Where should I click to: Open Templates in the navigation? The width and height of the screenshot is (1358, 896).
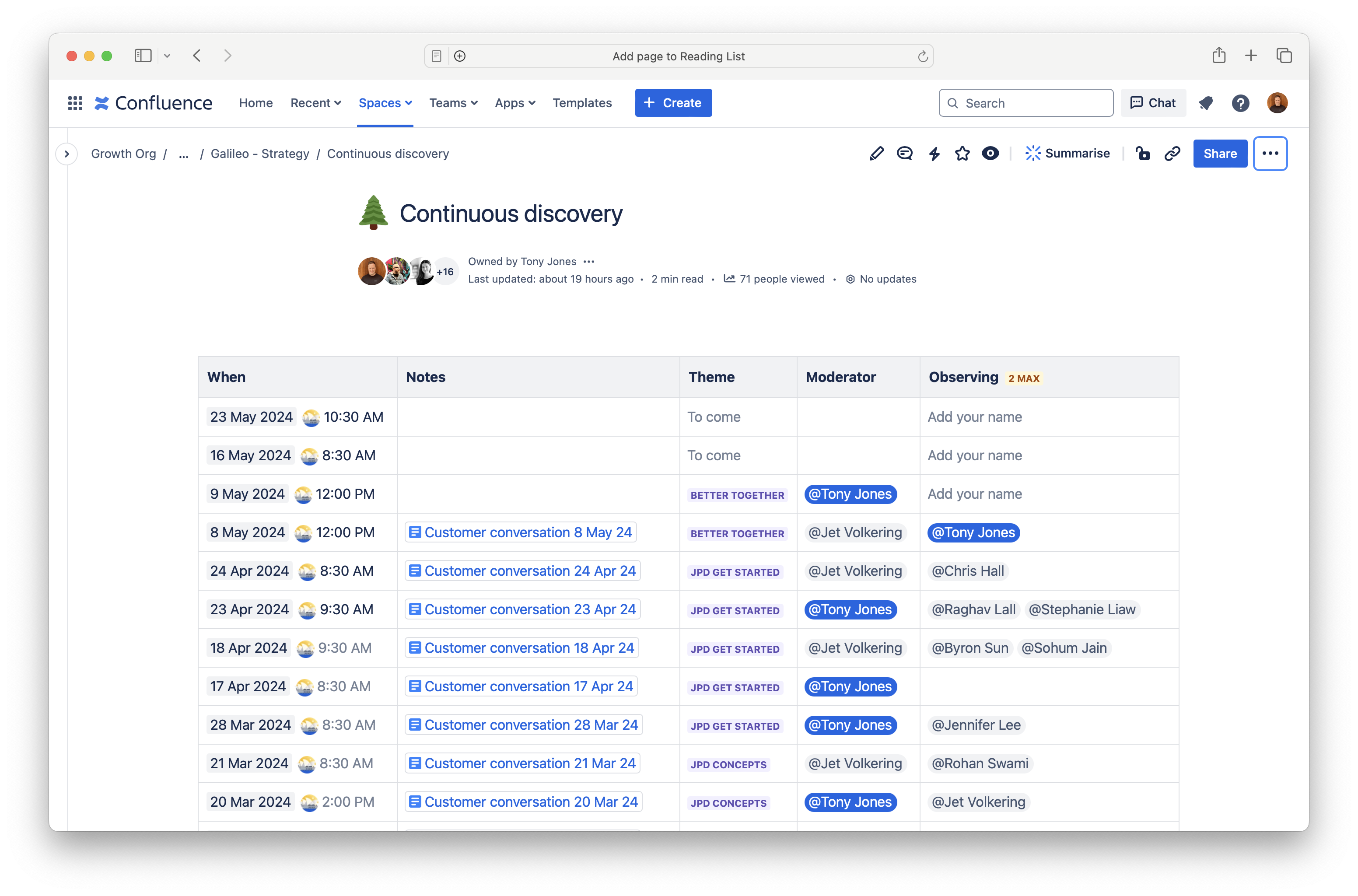tap(581, 103)
